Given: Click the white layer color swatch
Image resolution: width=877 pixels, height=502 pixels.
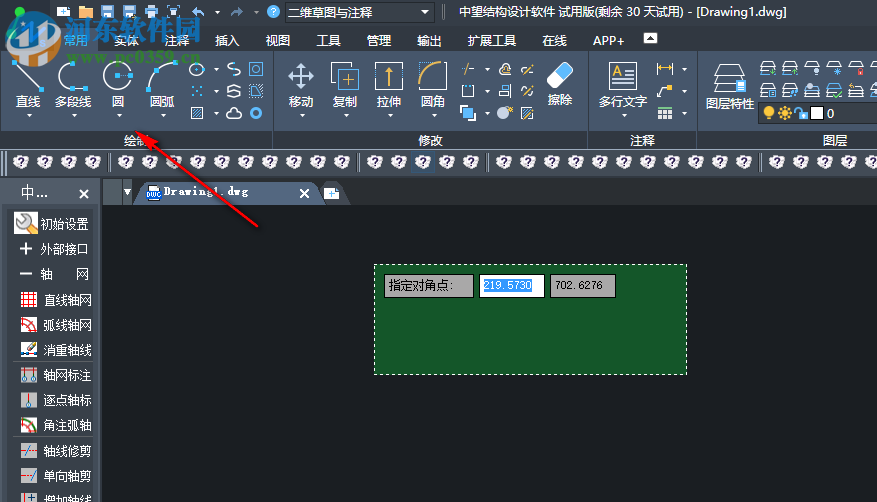Looking at the screenshot, I should click(817, 113).
